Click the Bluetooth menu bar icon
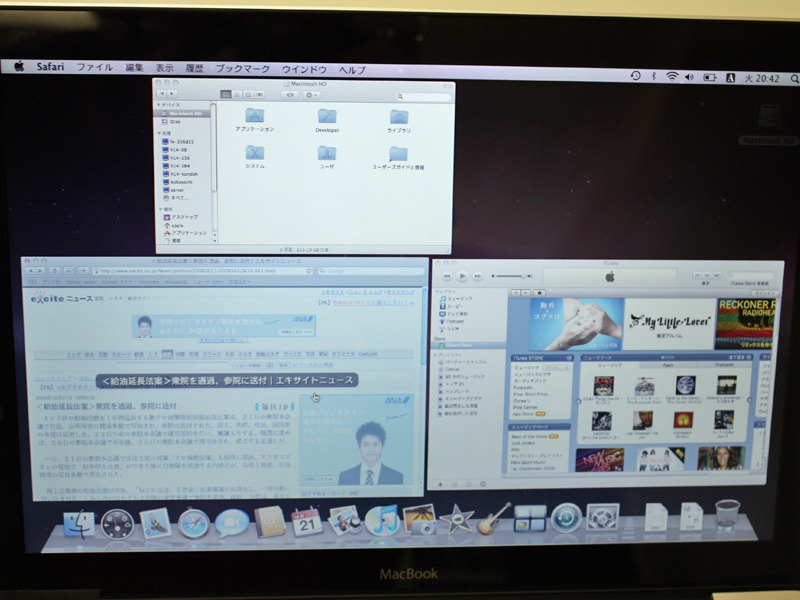This screenshot has width=800, height=600. pyautogui.click(x=654, y=76)
